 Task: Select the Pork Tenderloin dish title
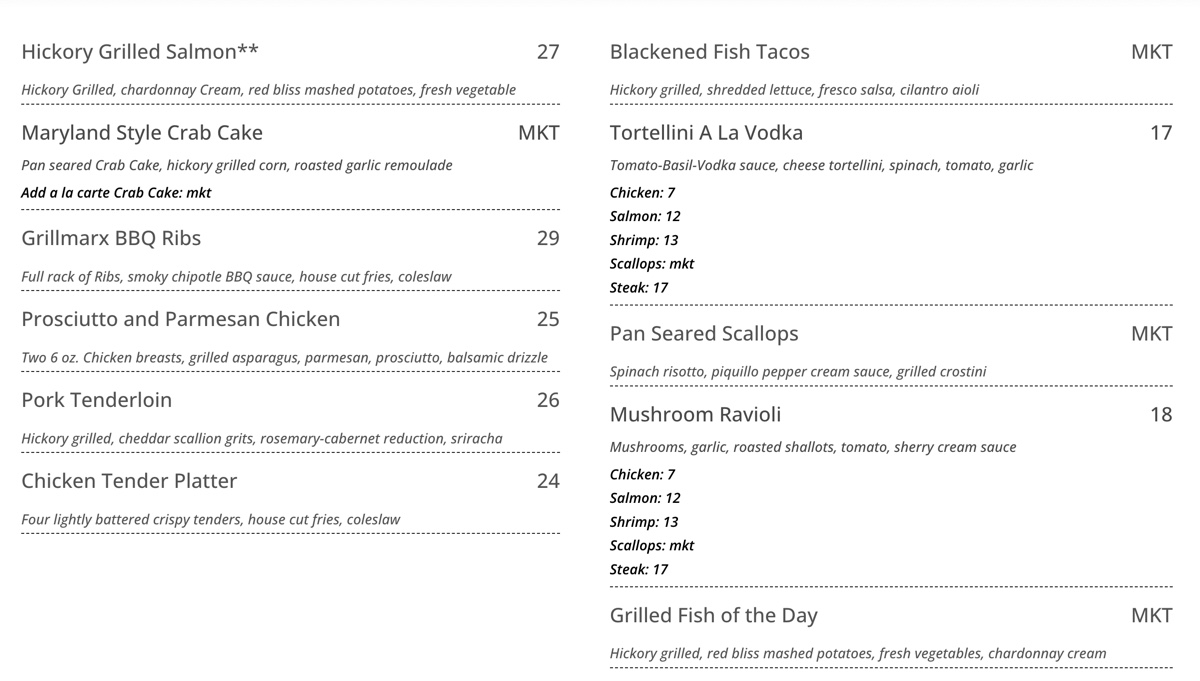[96, 400]
